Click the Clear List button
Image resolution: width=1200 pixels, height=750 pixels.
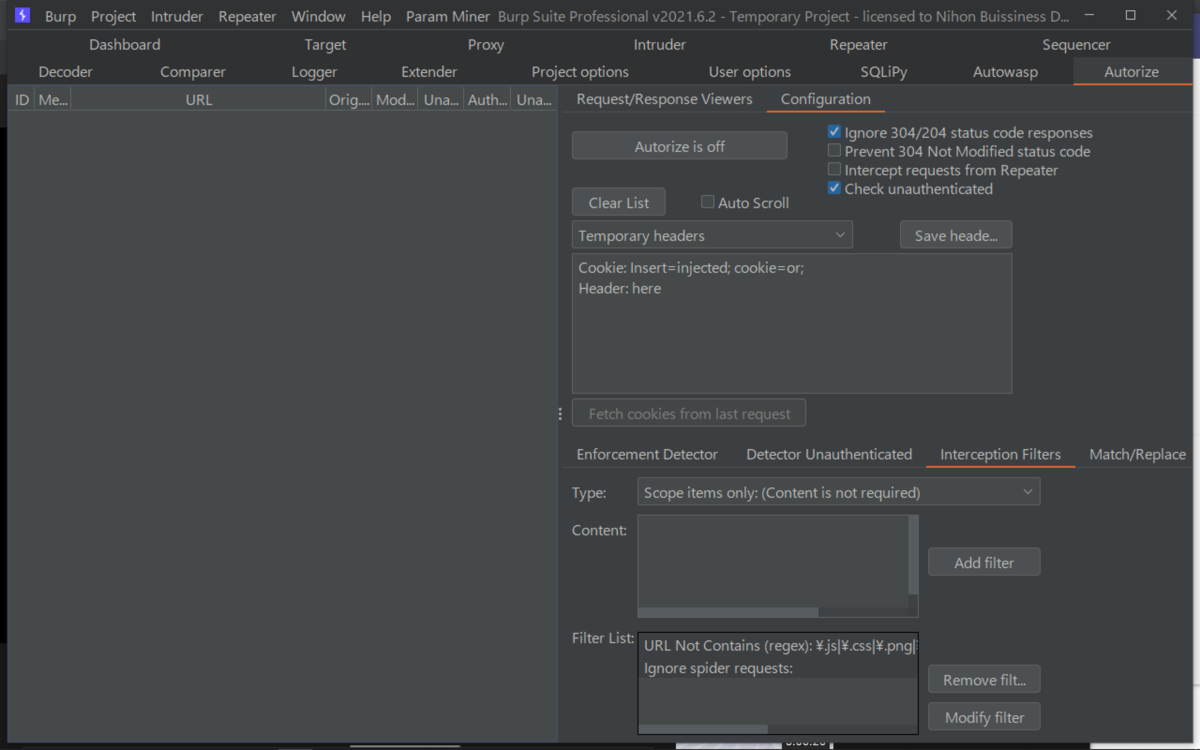coord(619,202)
